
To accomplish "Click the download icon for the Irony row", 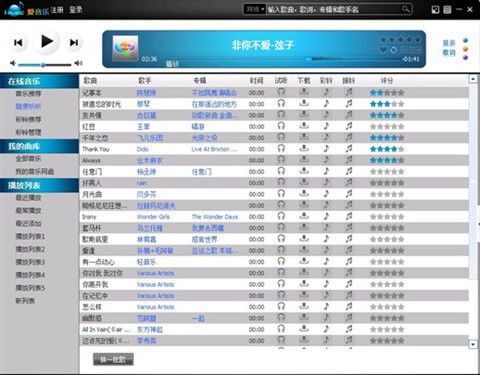I will click(x=303, y=216).
